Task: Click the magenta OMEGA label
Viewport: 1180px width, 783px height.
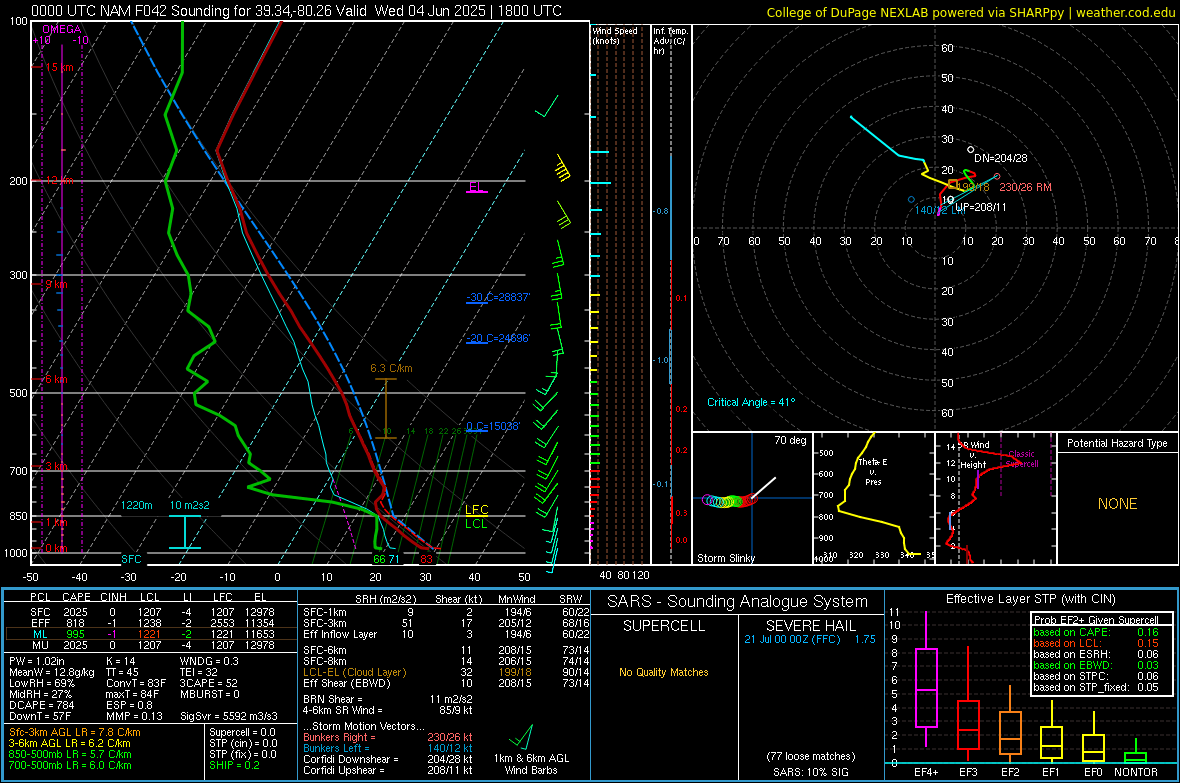Action: [x=61, y=29]
